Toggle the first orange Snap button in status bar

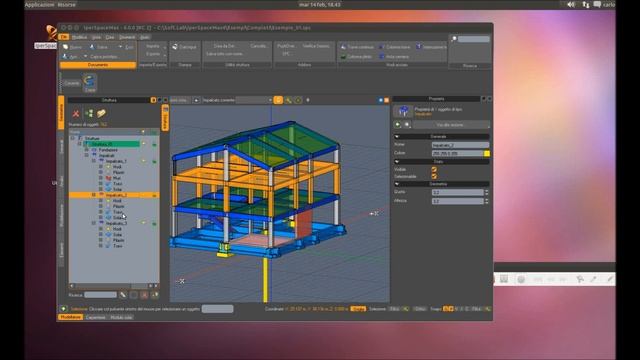(446, 309)
